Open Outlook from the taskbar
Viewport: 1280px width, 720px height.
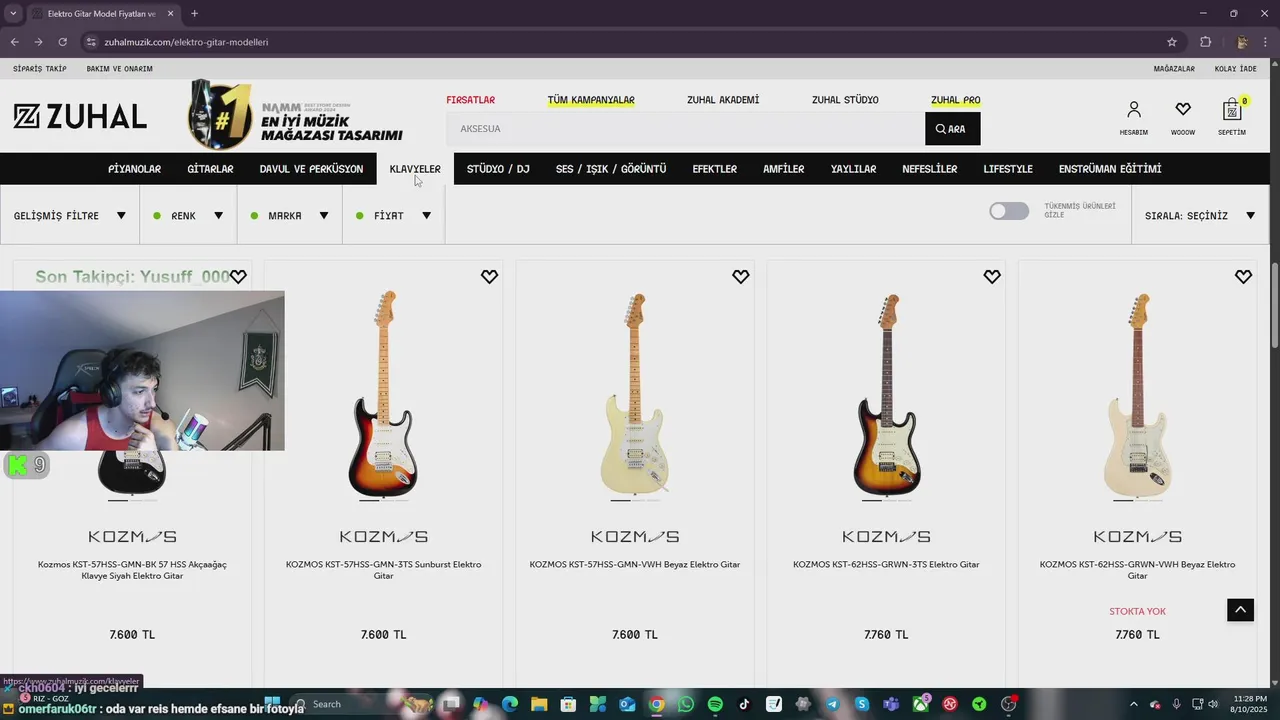(x=627, y=704)
